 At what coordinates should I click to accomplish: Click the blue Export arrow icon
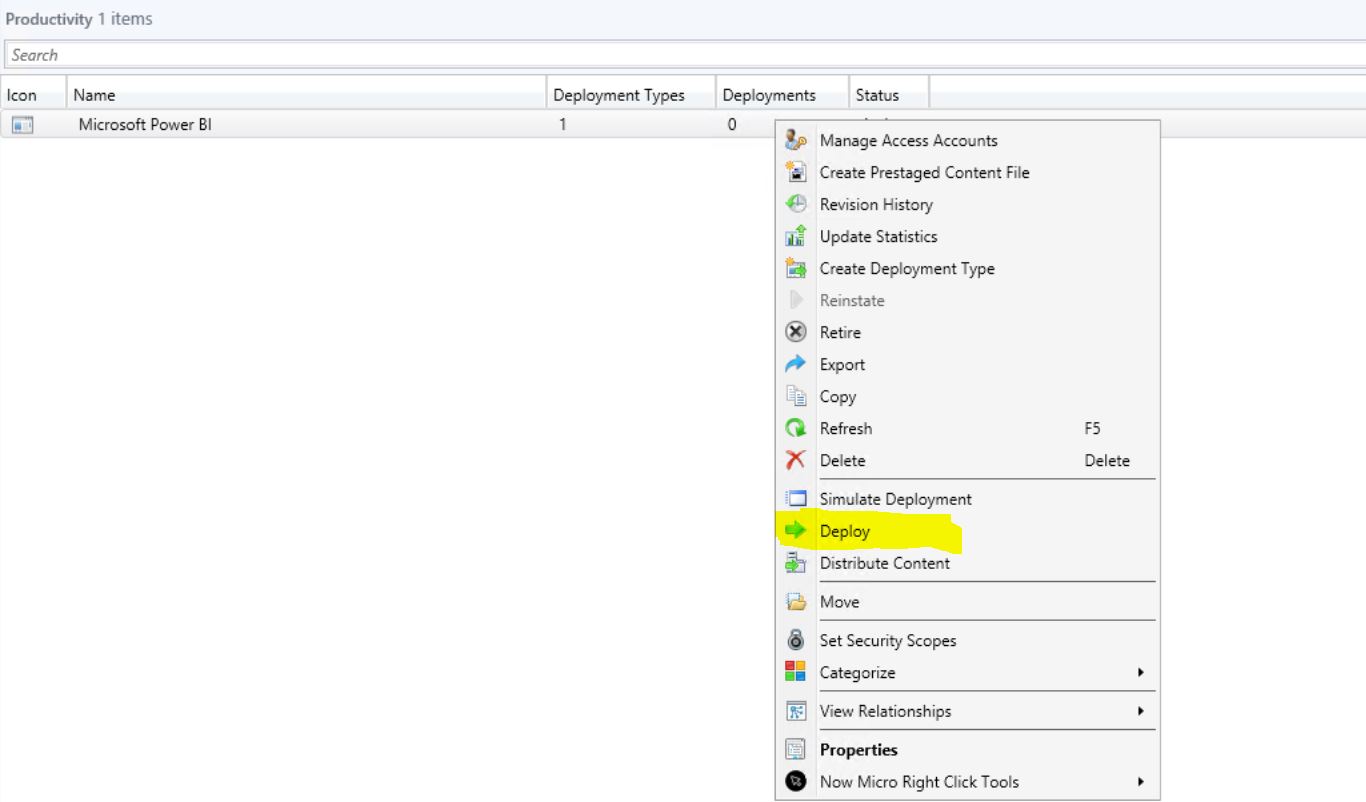796,364
